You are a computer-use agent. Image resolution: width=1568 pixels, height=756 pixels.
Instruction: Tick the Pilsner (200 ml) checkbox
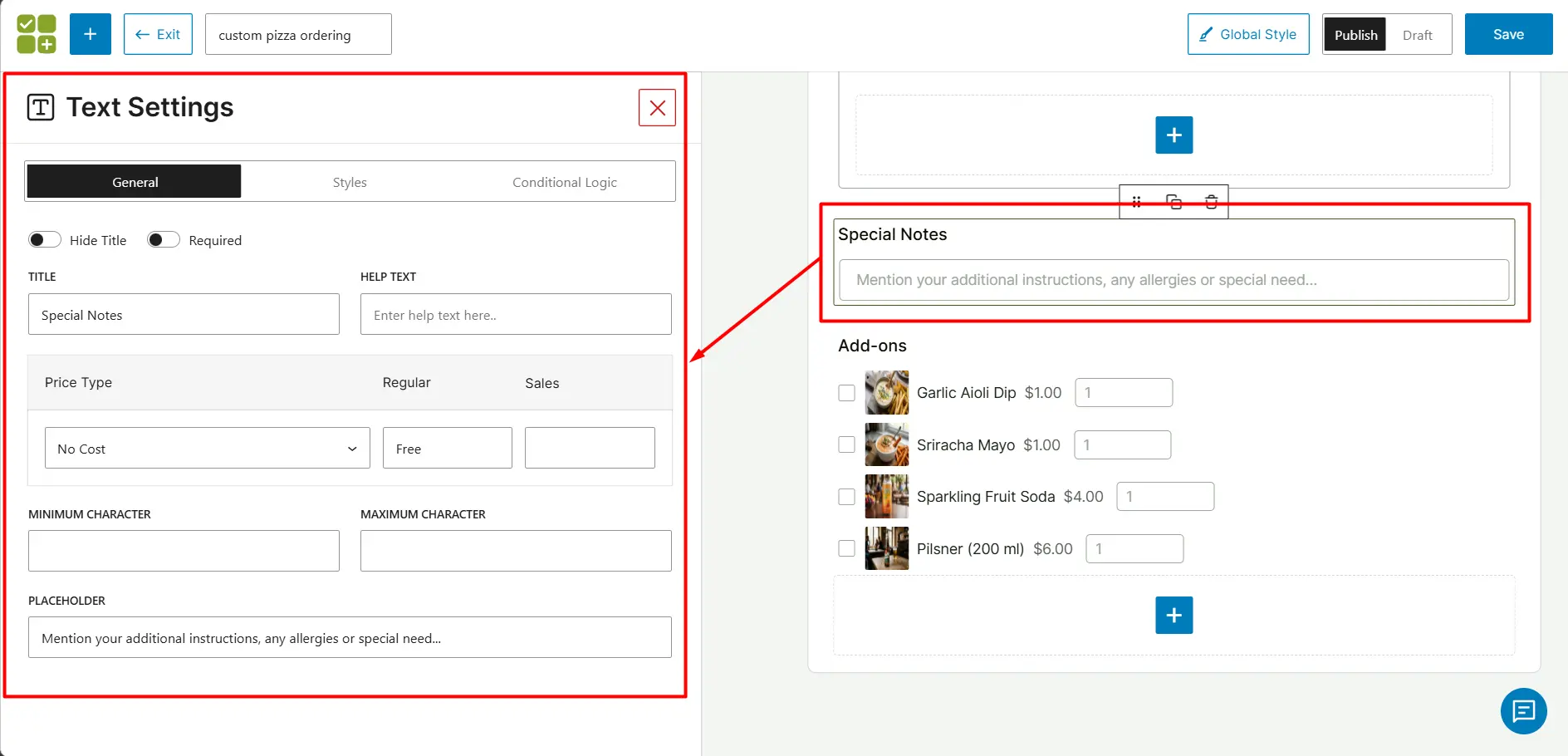[x=846, y=548]
